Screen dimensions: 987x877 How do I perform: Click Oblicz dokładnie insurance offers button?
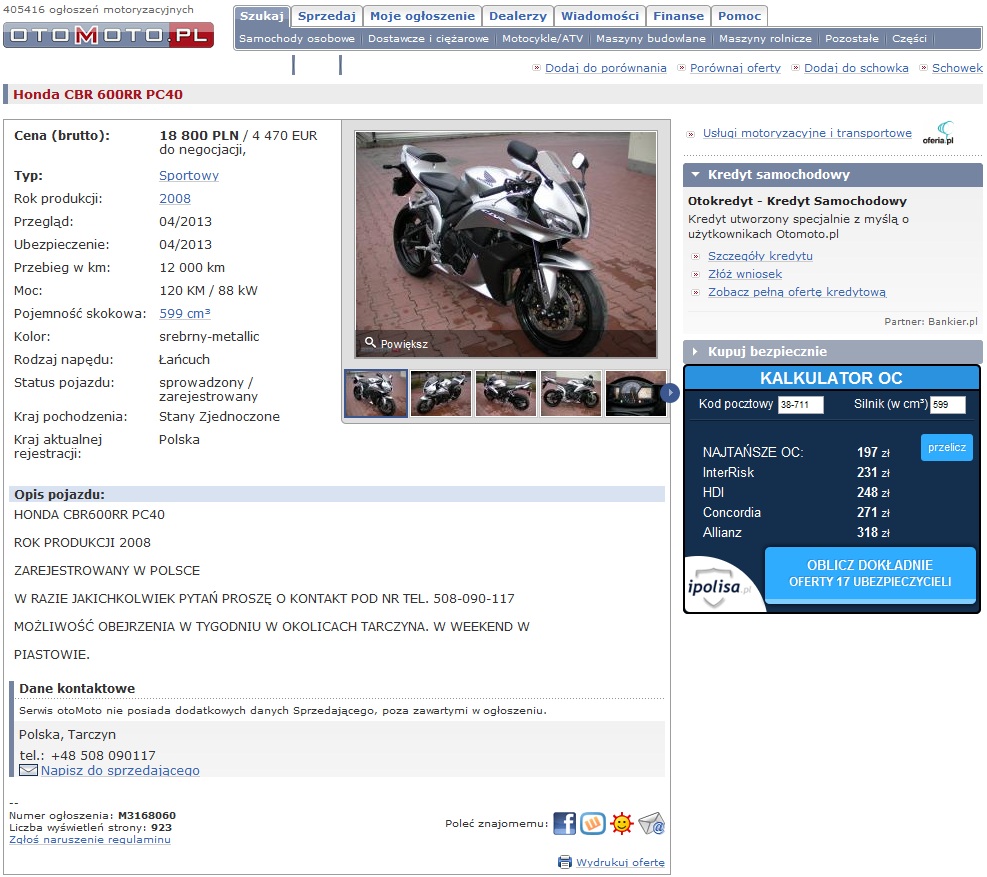tap(869, 573)
